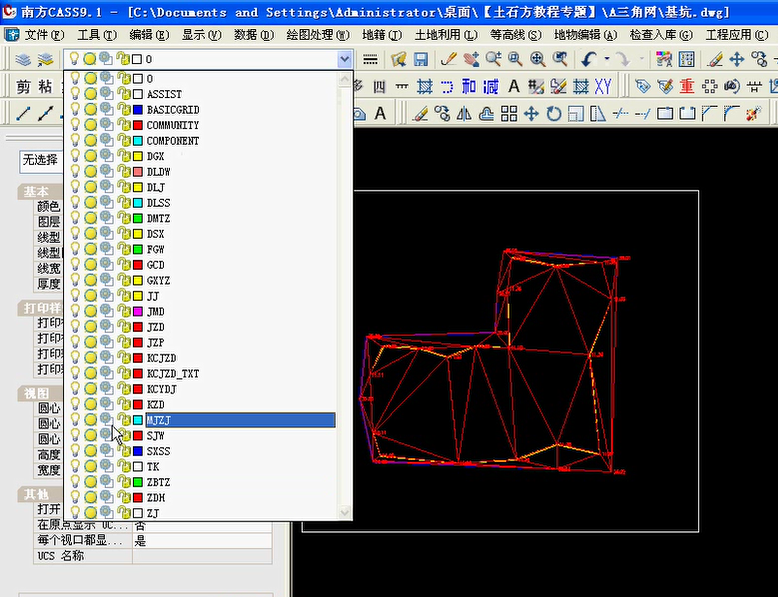The image size is (778, 597).
Task: Collapse the 视图 properties section
Action: (x=38, y=394)
